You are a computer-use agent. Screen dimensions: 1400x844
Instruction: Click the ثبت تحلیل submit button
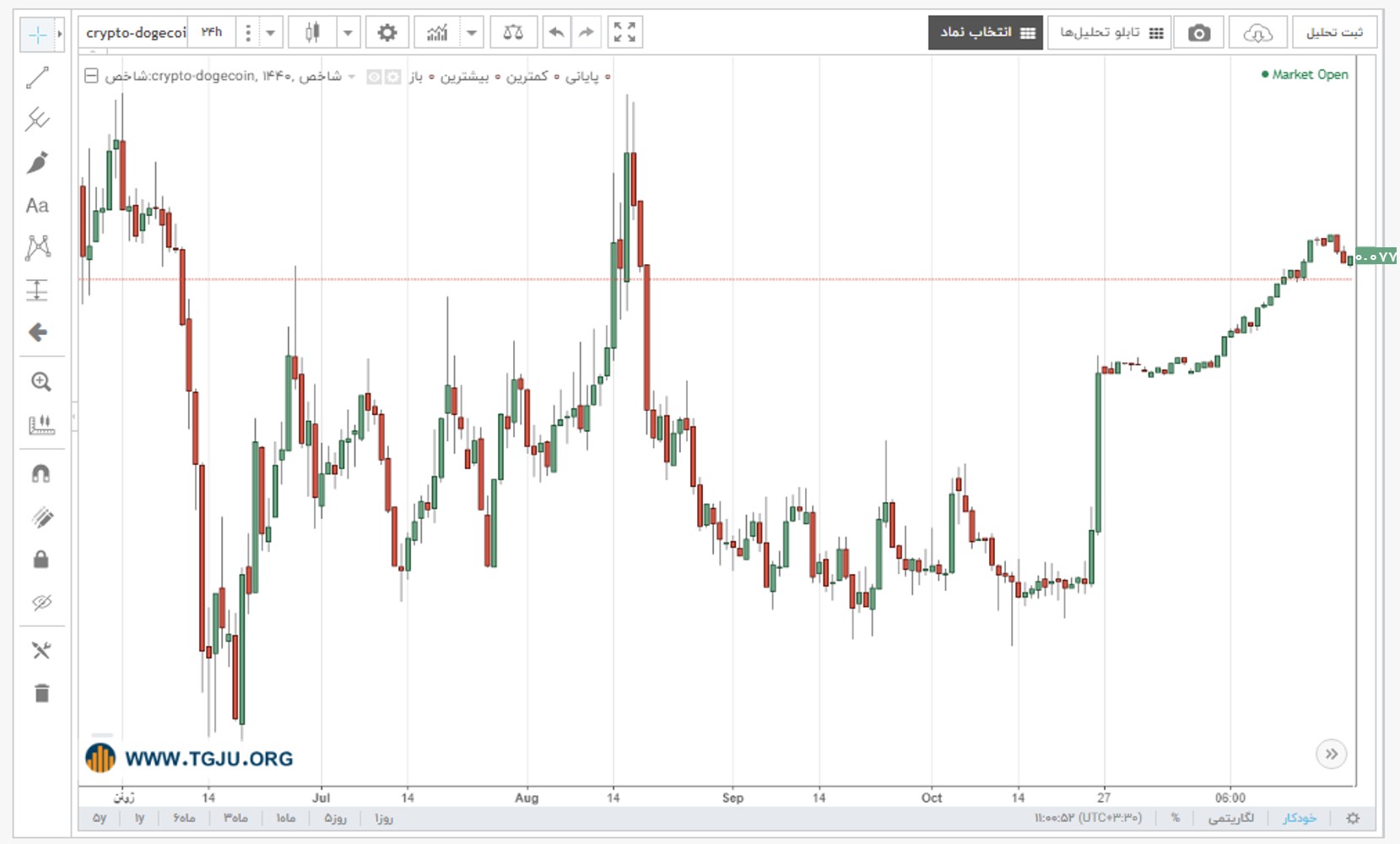pyautogui.click(x=1334, y=33)
